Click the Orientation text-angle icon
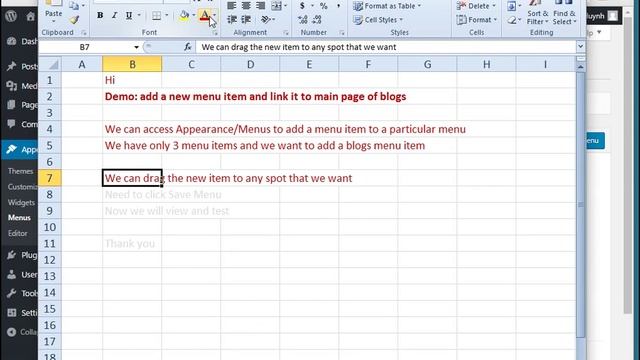640x360 pixels. pyautogui.click(x=266, y=20)
